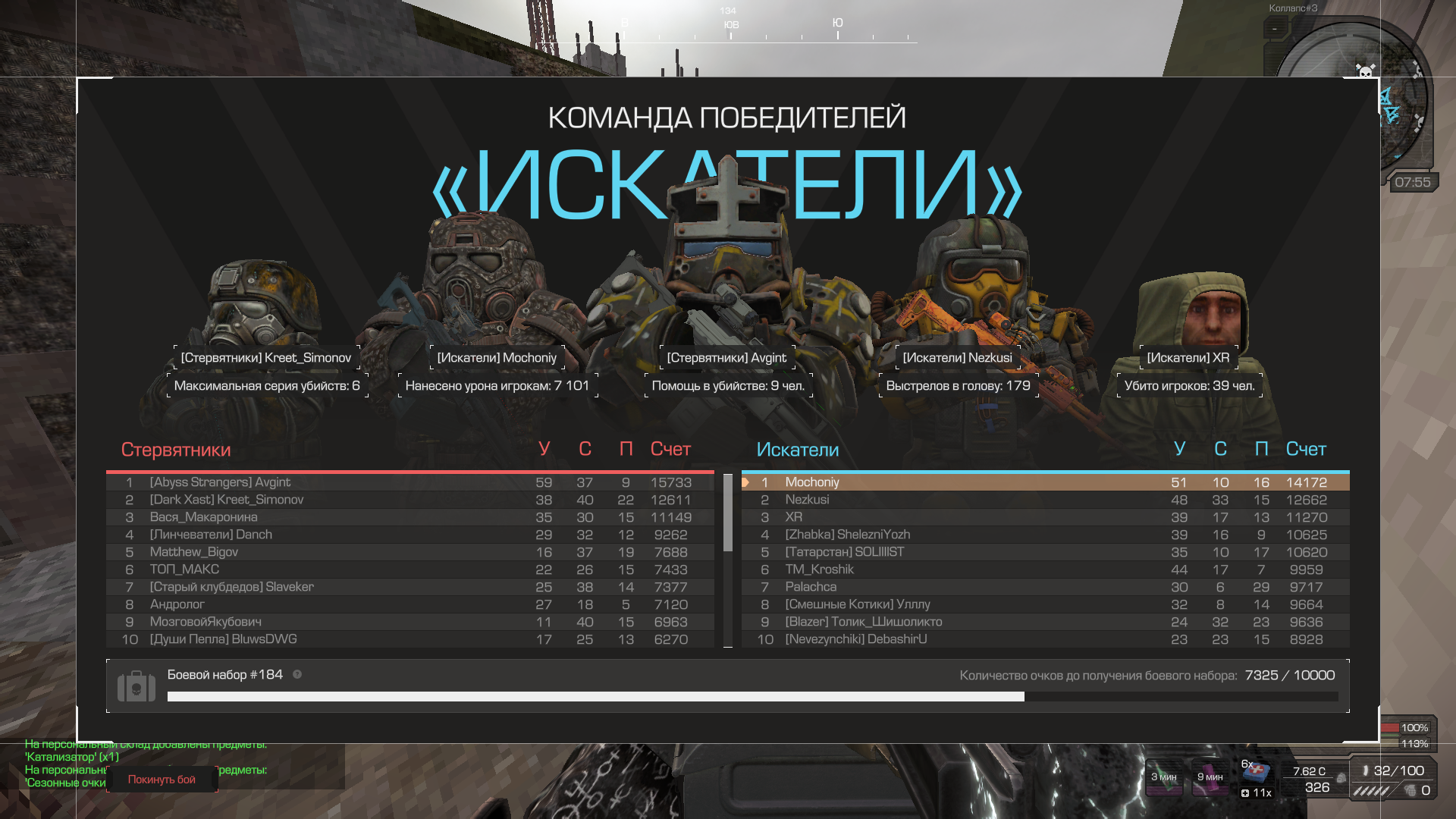Screen dimensions: 1456x819
Task: Click [Стервятники] Avgint name tag
Action: click(726, 357)
